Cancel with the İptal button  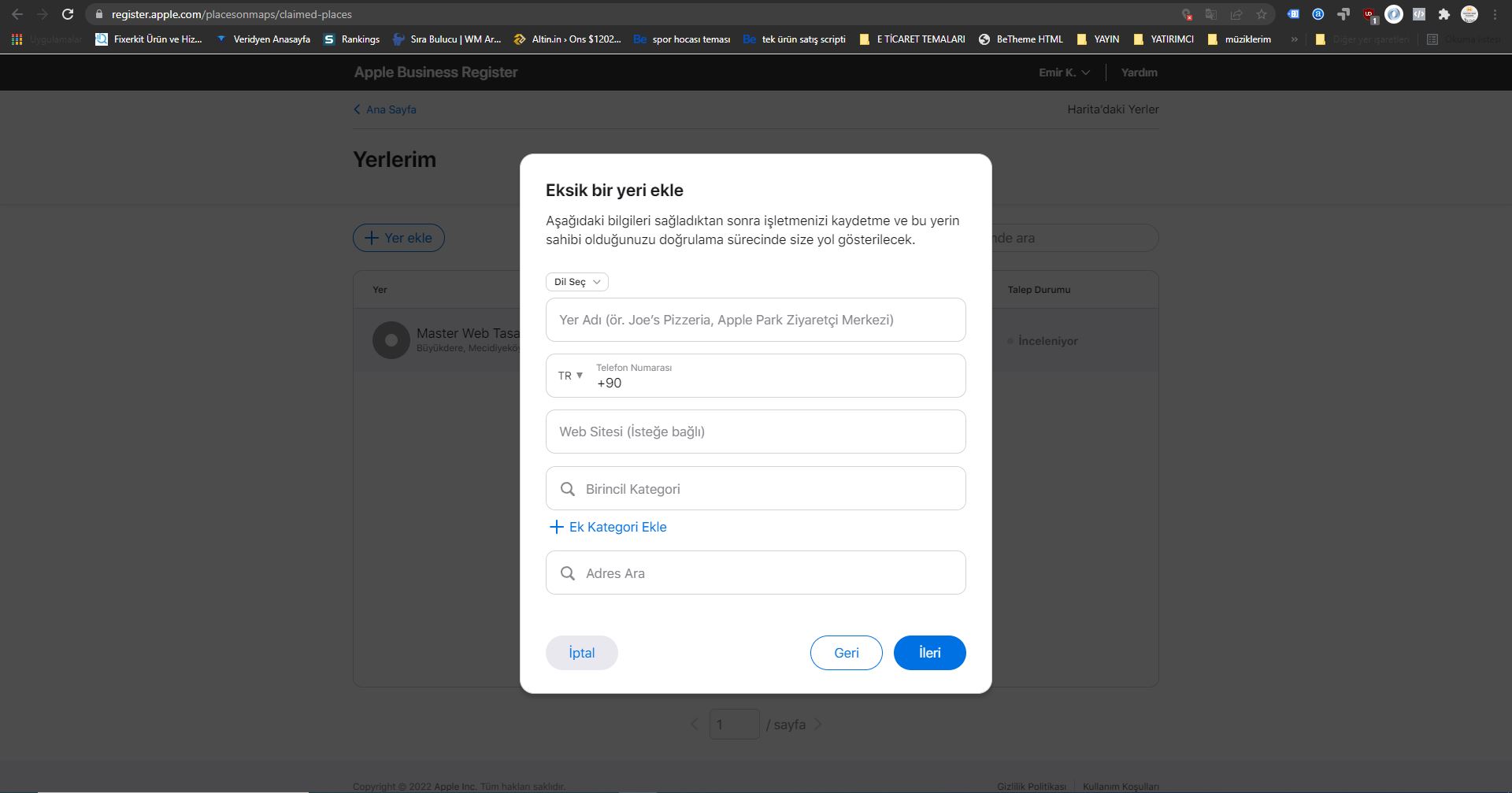point(581,653)
